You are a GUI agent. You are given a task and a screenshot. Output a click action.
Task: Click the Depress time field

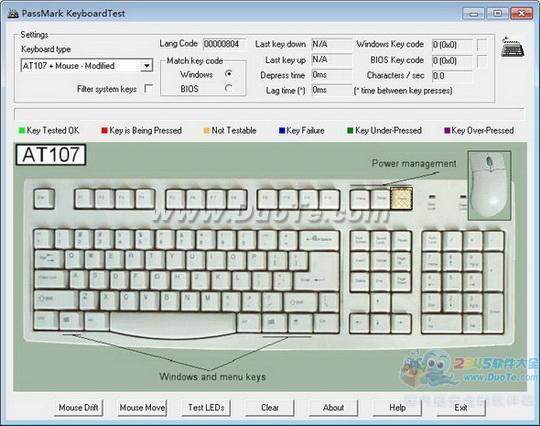click(332, 75)
